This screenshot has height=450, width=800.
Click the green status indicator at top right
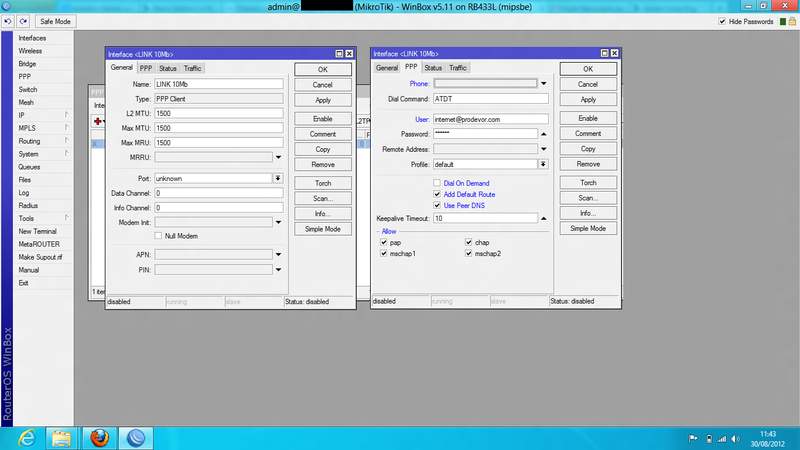783,21
